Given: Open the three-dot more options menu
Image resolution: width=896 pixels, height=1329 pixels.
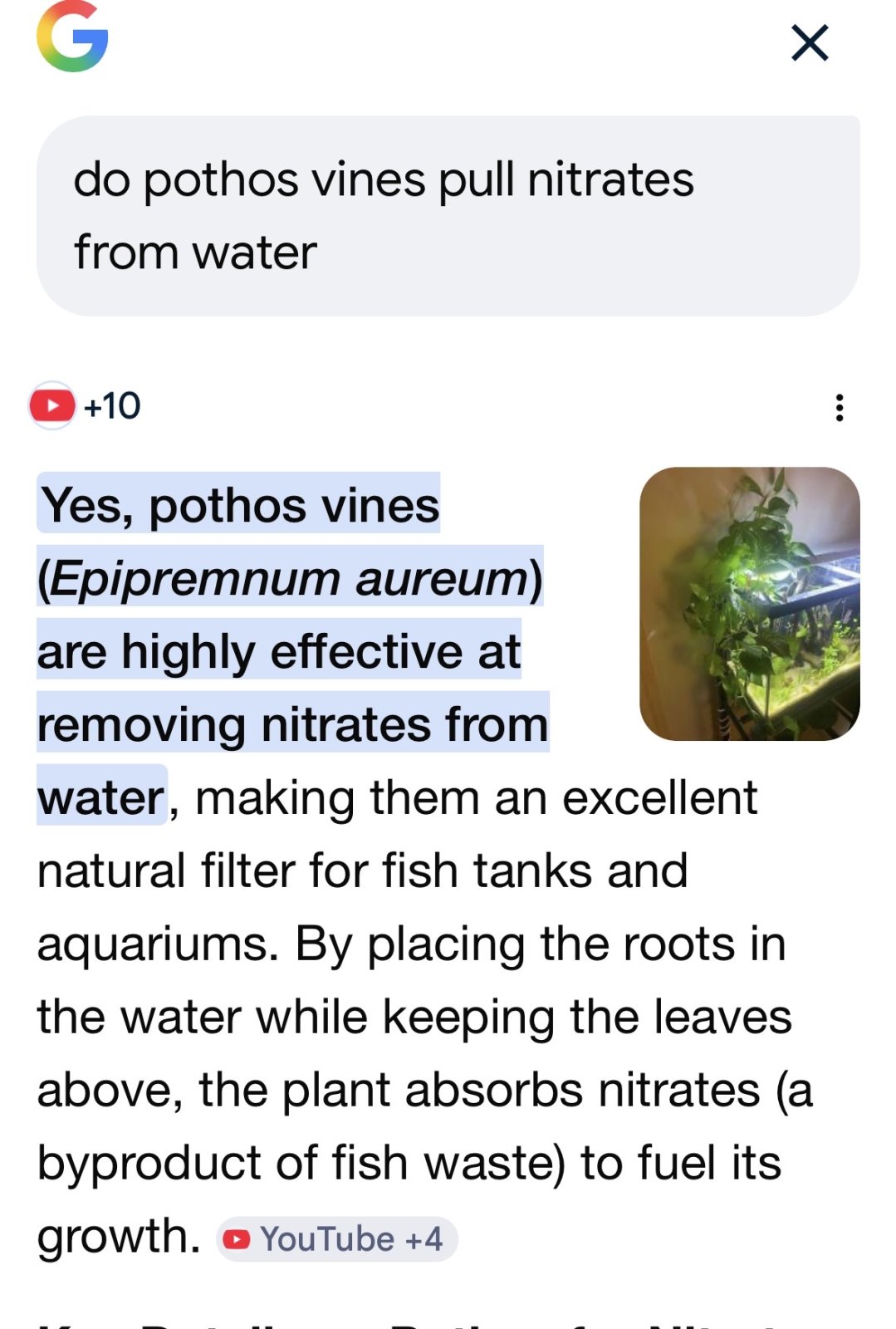Looking at the screenshot, I should (x=840, y=408).
